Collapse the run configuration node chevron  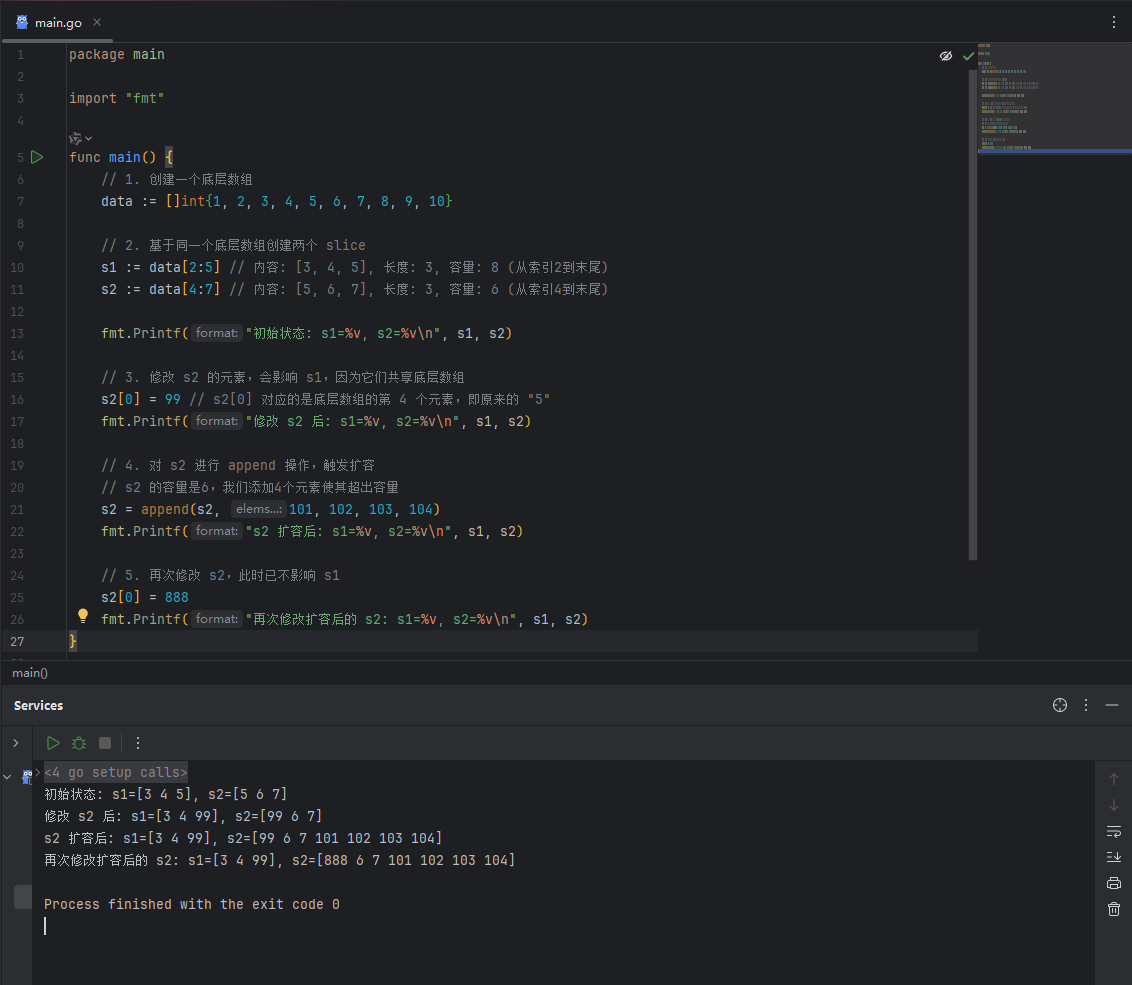(x=7, y=777)
